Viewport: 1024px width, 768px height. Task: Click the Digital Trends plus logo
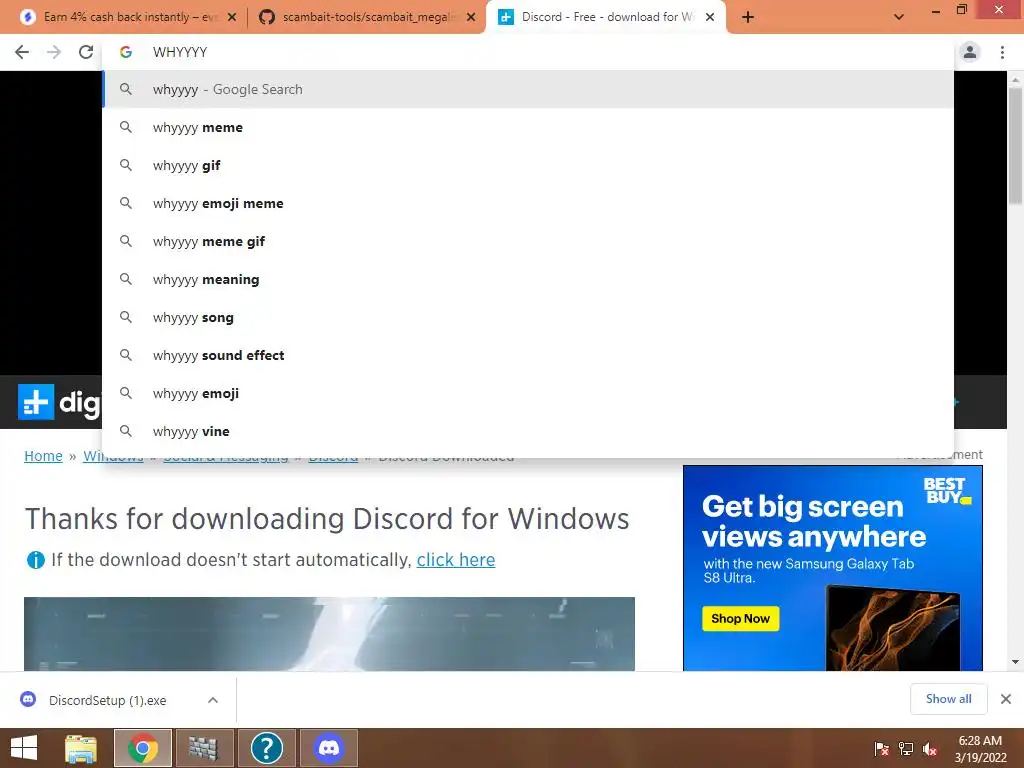(36, 402)
